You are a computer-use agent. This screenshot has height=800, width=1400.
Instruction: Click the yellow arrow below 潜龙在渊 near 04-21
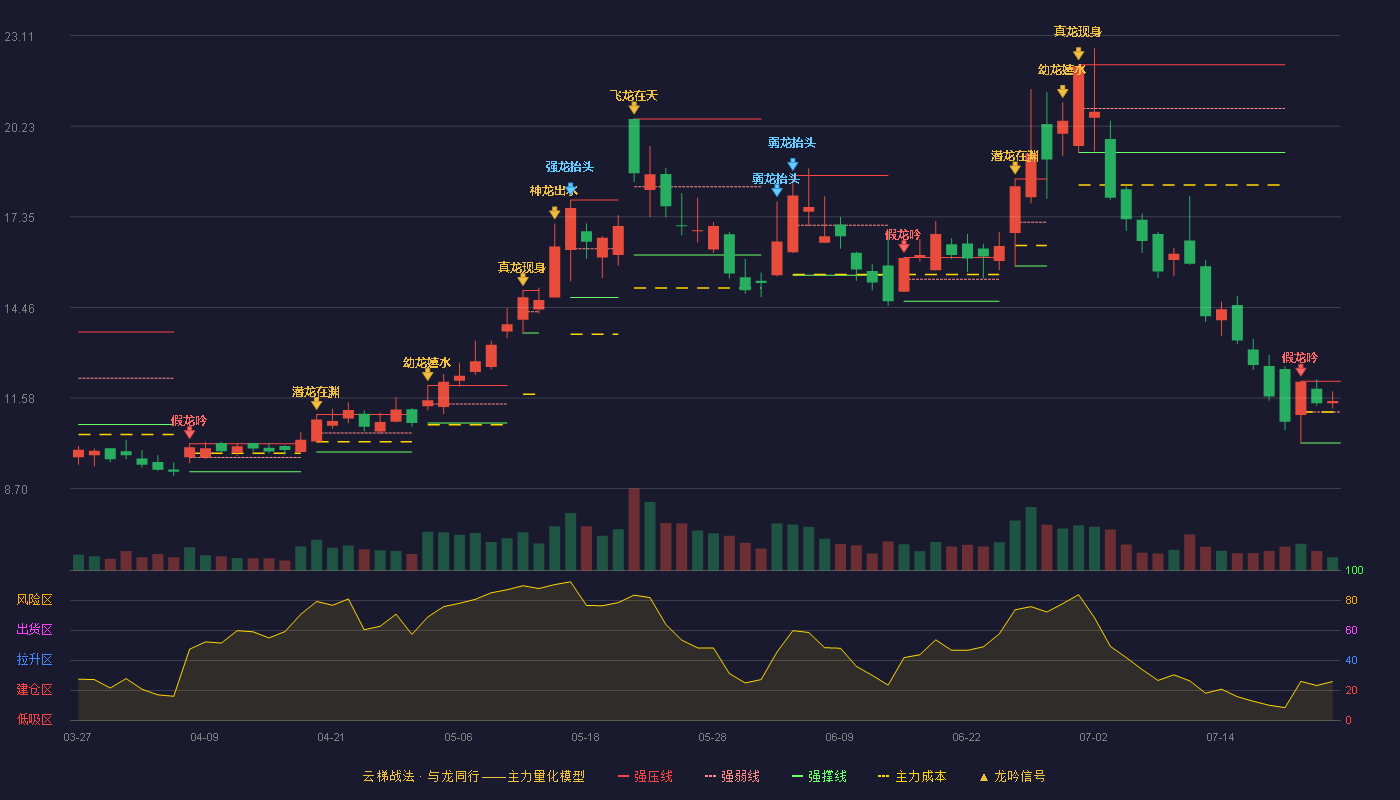pos(316,404)
